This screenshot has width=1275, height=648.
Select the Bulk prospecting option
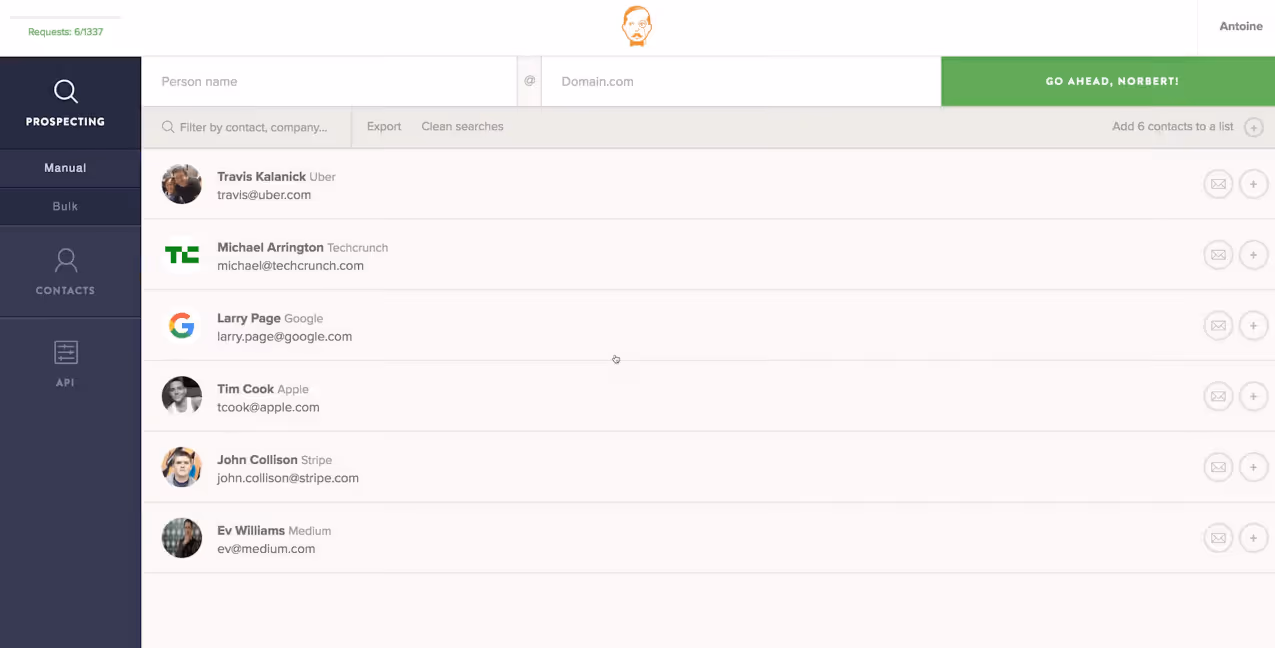(65, 206)
